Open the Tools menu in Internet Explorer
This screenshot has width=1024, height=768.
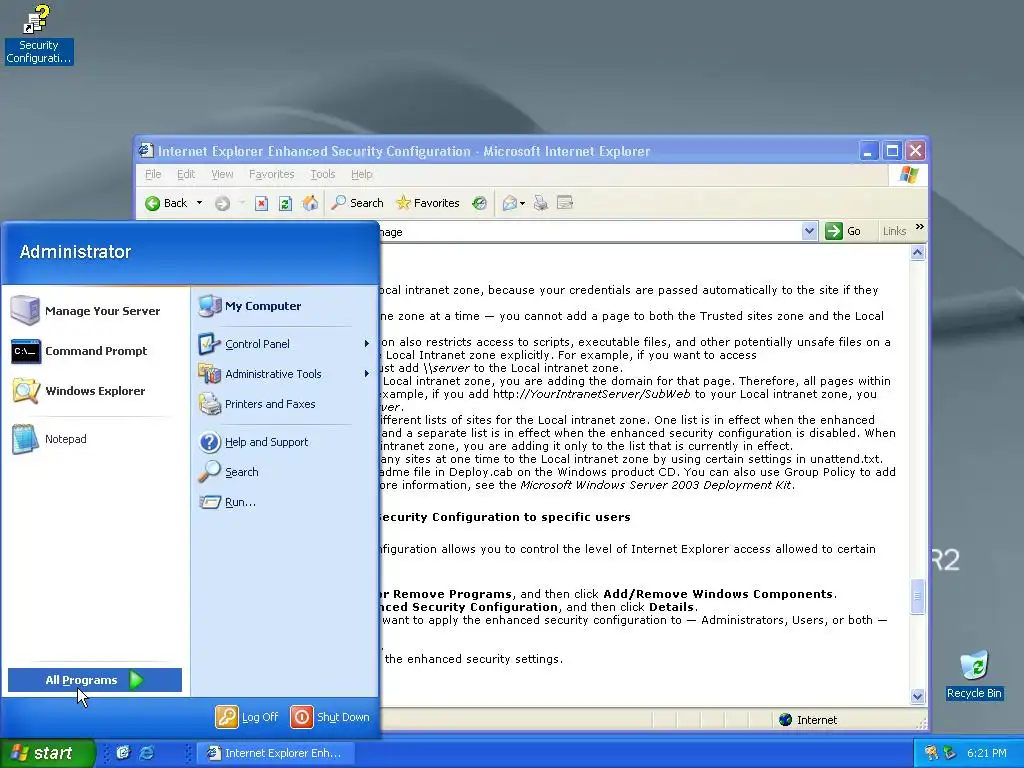tap(323, 174)
